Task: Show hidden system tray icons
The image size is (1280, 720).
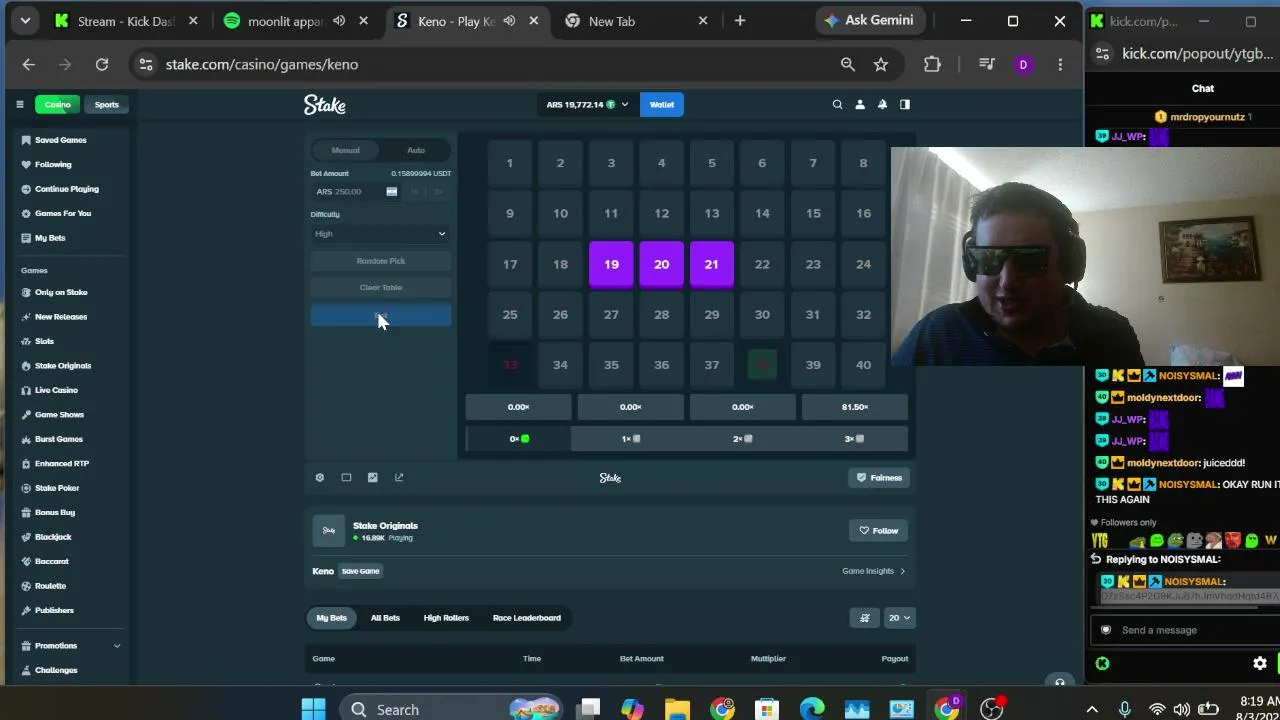Action: pos(1092,709)
